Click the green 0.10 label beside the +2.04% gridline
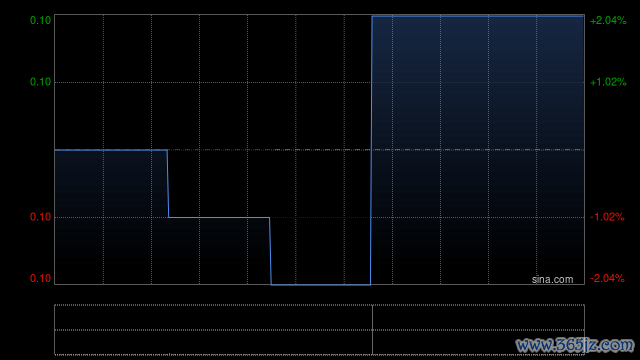This screenshot has width=640, height=360. (40, 20)
